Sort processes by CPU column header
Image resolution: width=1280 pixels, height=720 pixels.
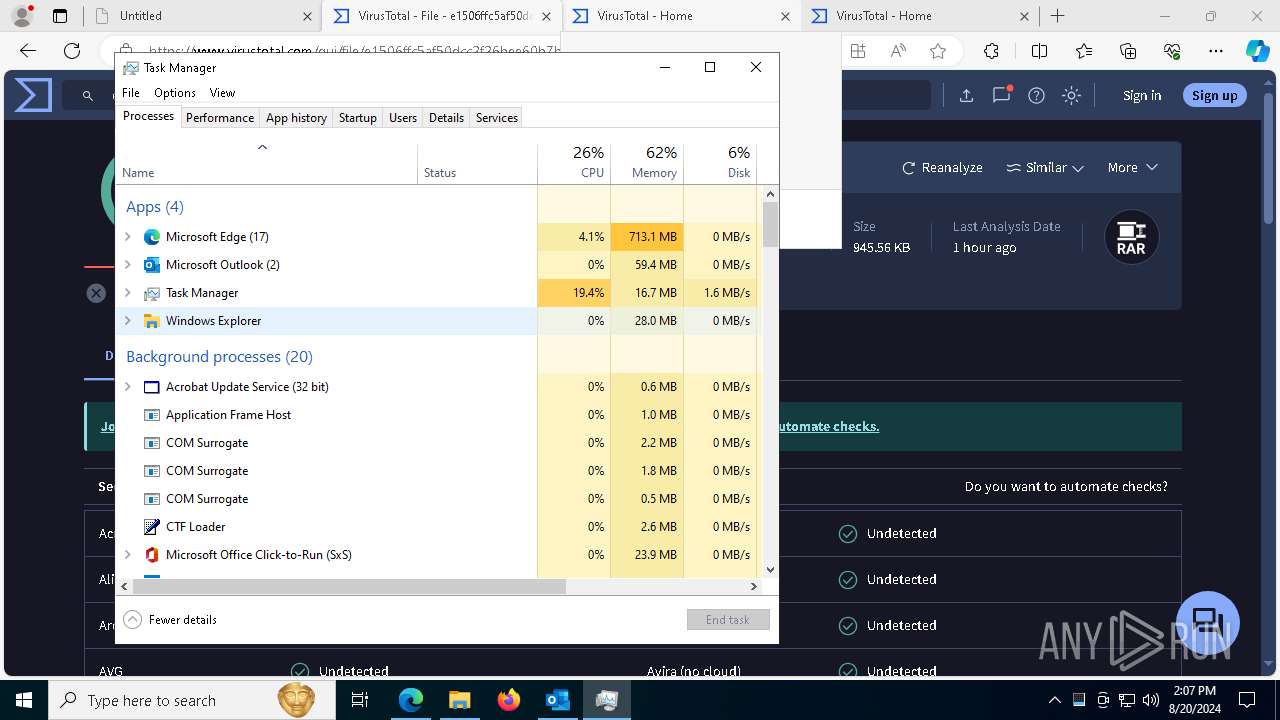click(574, 163)
